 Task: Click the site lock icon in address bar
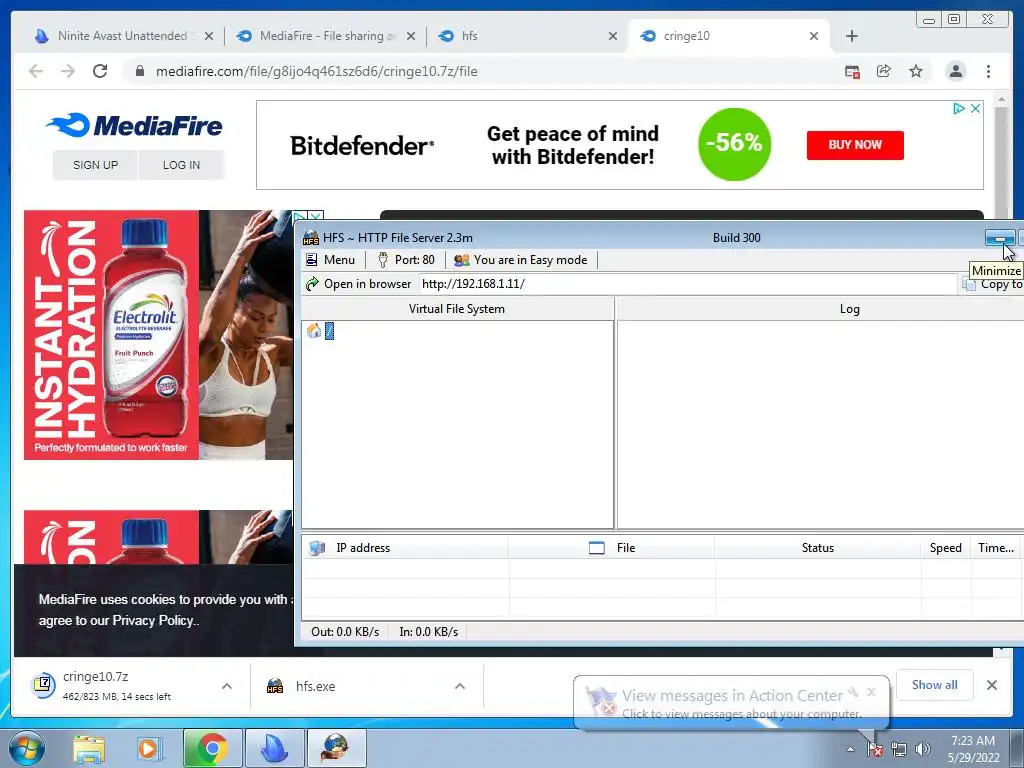coord(139,71)
